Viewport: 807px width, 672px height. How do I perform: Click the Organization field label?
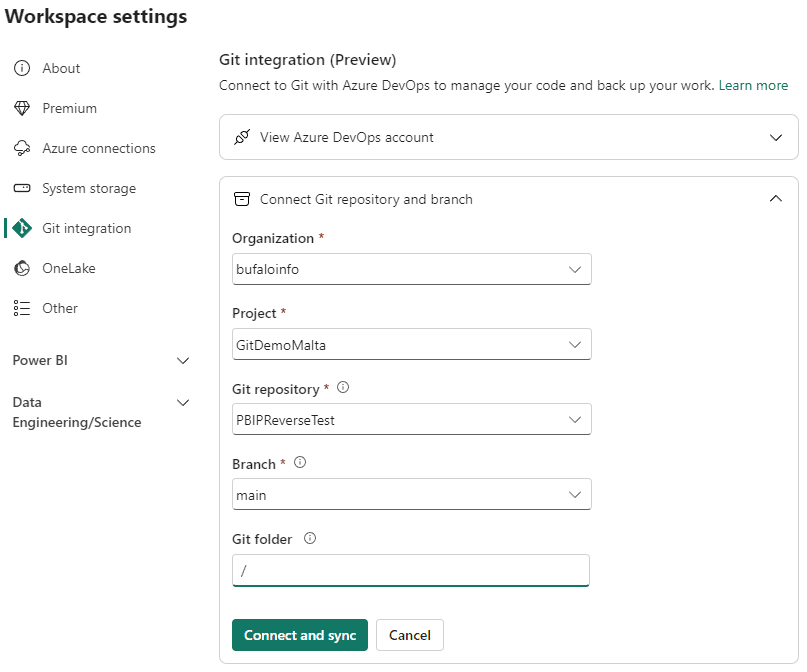point(273,238)
